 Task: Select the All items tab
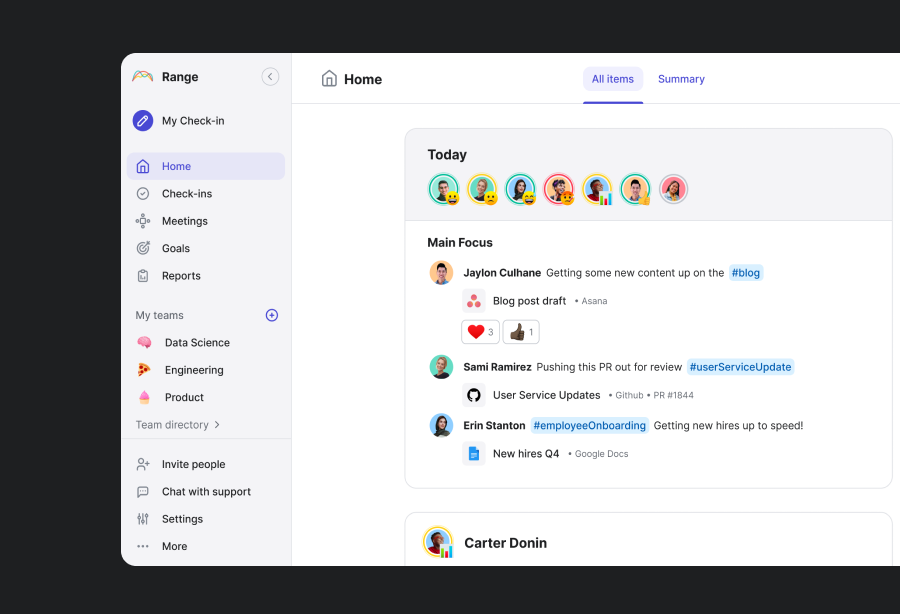coord(612,79)
